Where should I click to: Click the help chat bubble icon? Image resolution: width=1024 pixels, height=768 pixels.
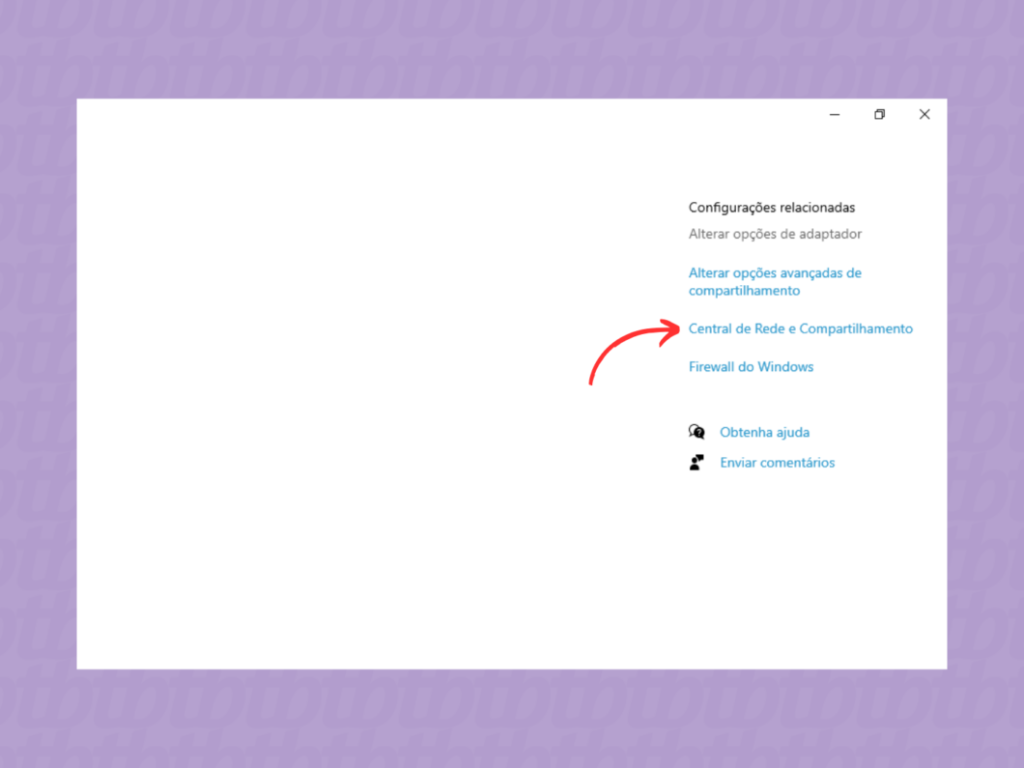click(696, 432)
